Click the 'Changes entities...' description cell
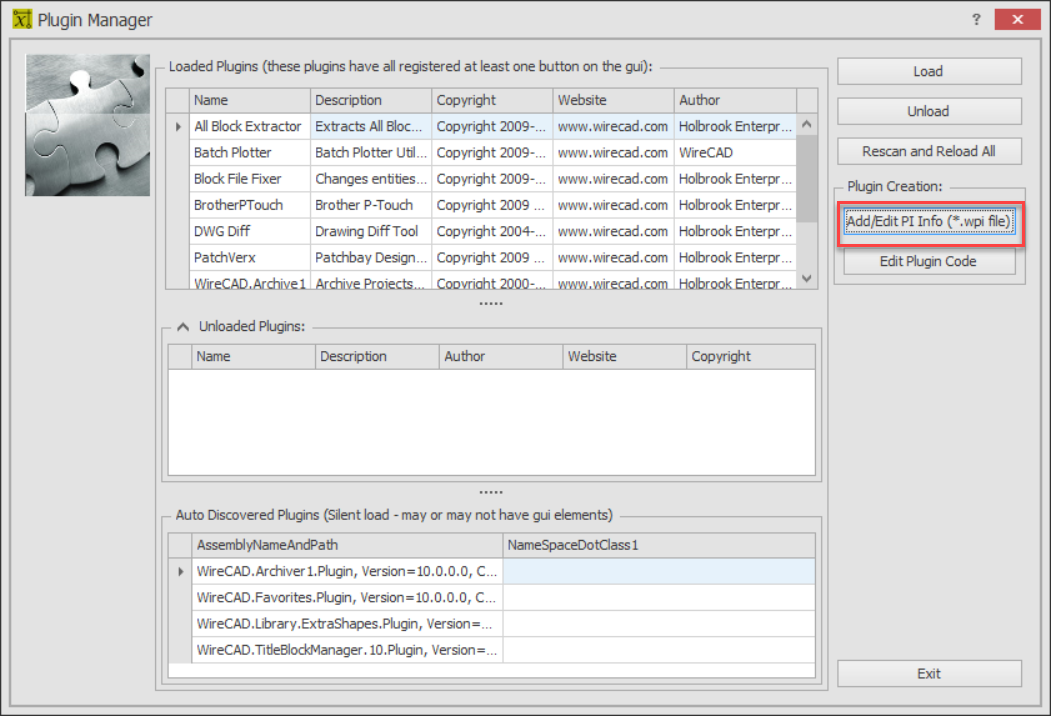The width and height of the screenshot is (1051, 716). click(371, 179)
